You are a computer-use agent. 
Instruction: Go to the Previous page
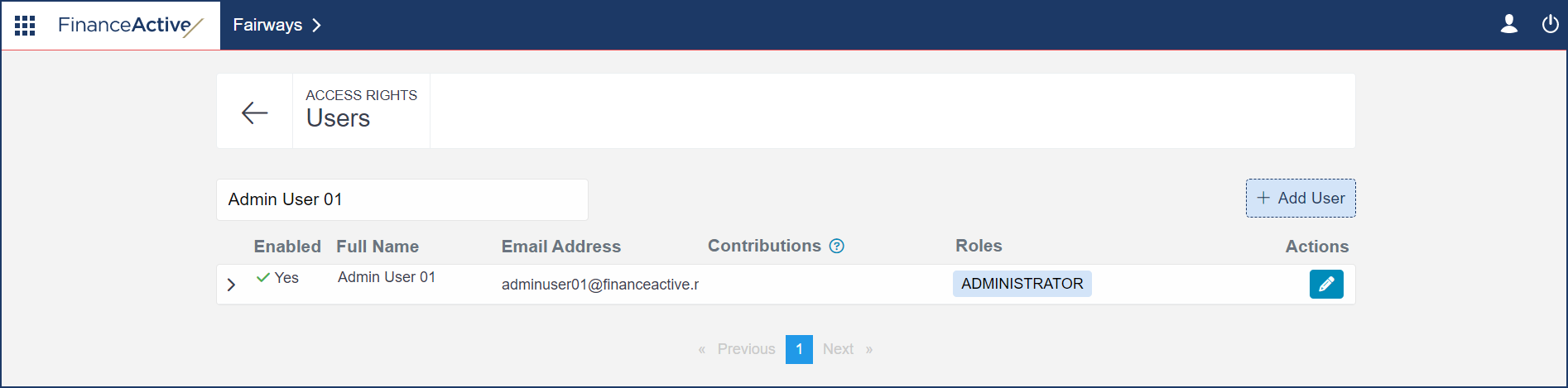tap(746, 349)
